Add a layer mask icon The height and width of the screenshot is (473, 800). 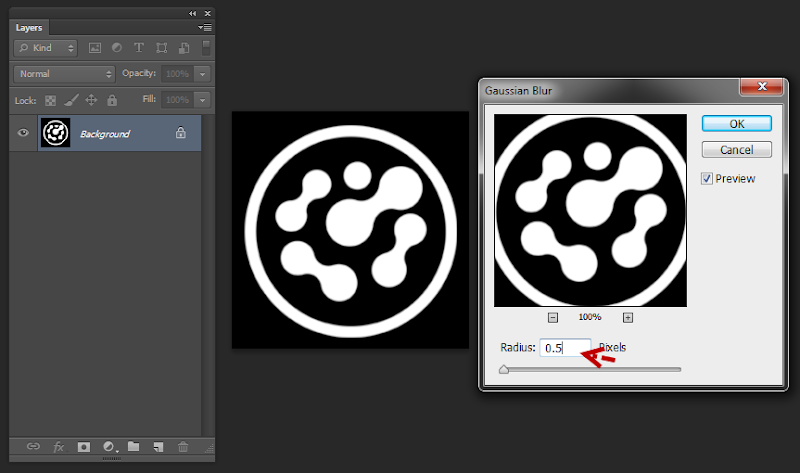(84, 447)
